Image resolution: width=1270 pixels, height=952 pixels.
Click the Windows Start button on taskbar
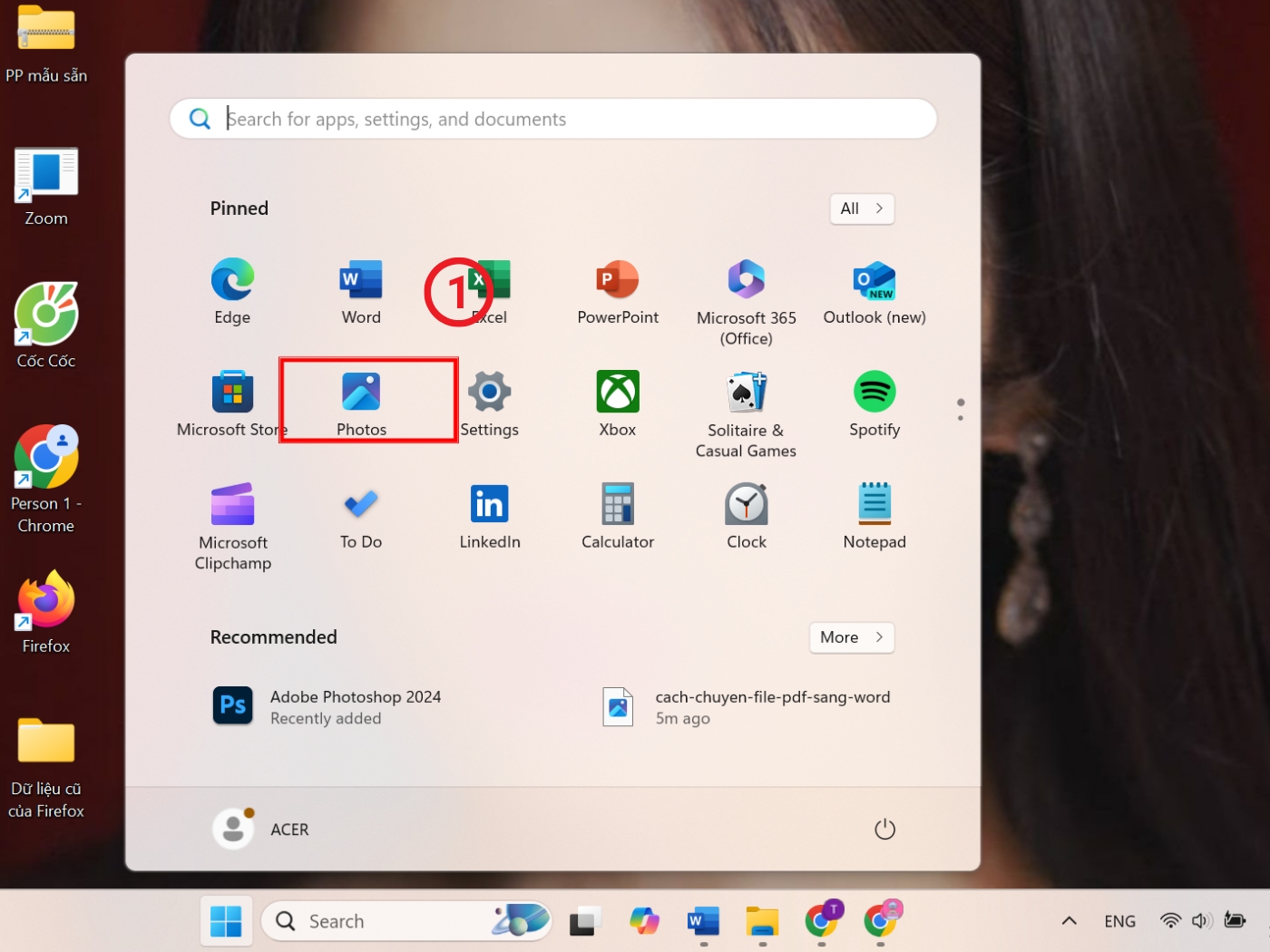226,921
